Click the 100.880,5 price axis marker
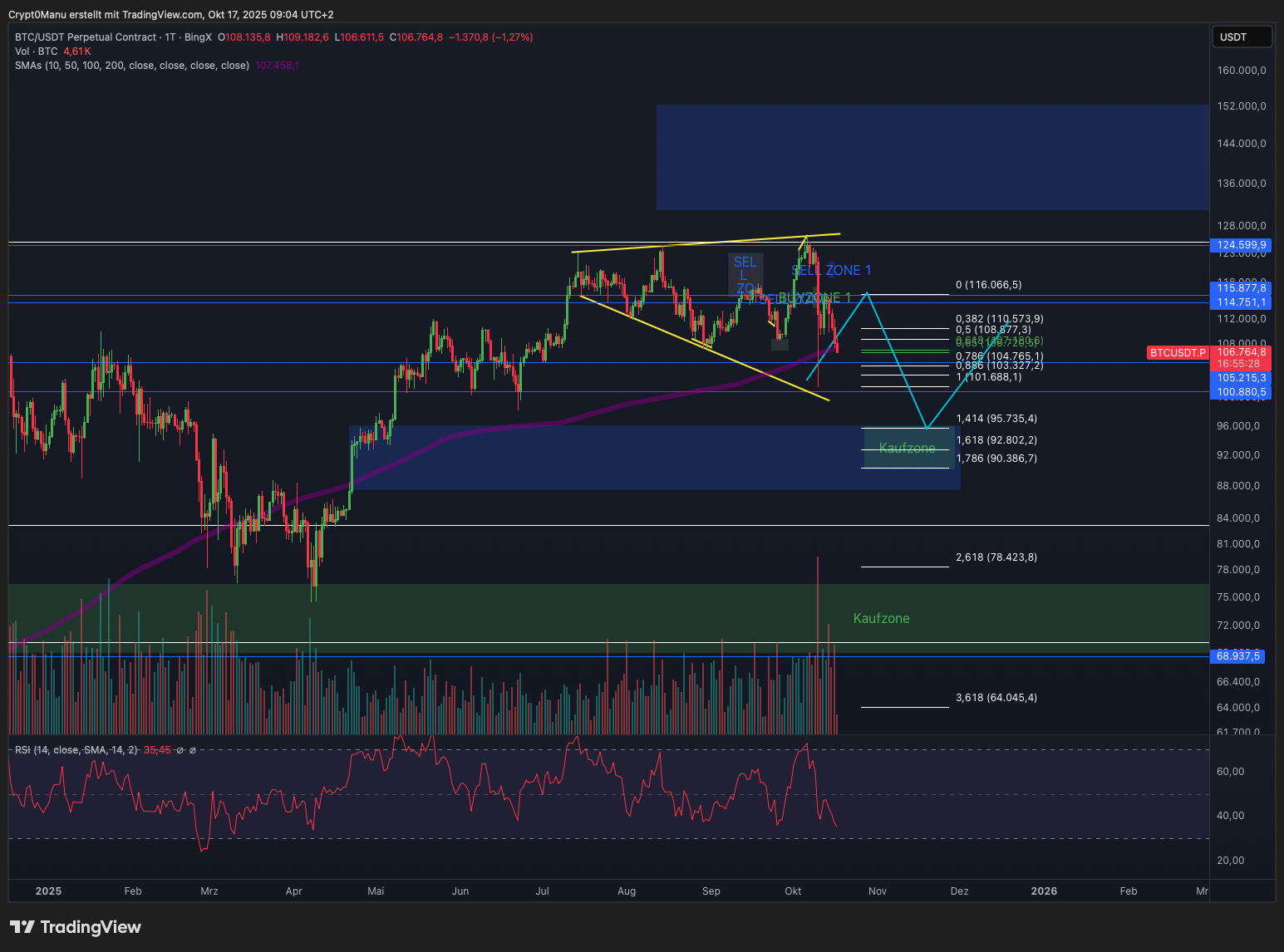The width and height of the screenshot is (1284, 952). 1241,392
